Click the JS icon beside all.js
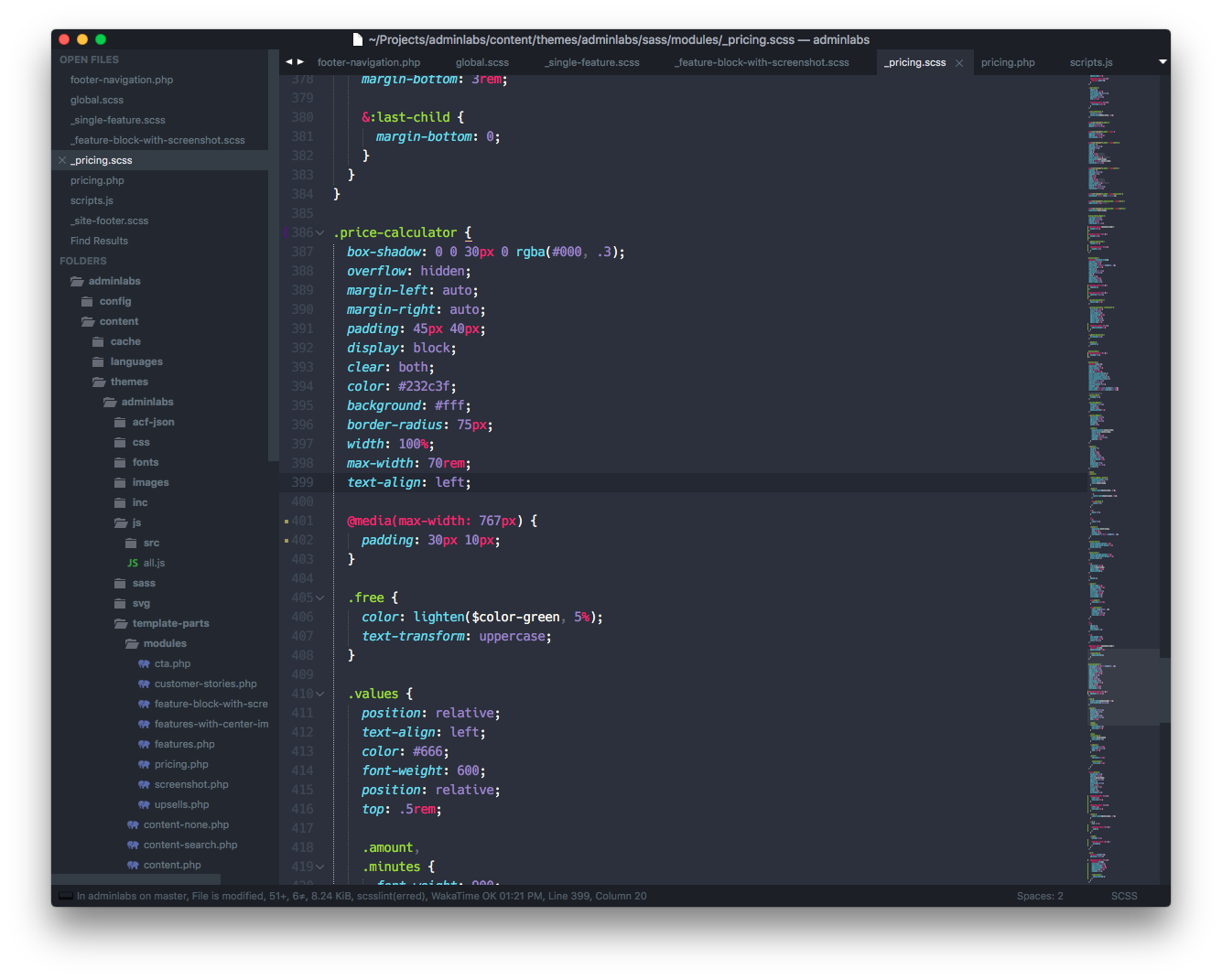The image size is (1222, 980). coord(133,563)
